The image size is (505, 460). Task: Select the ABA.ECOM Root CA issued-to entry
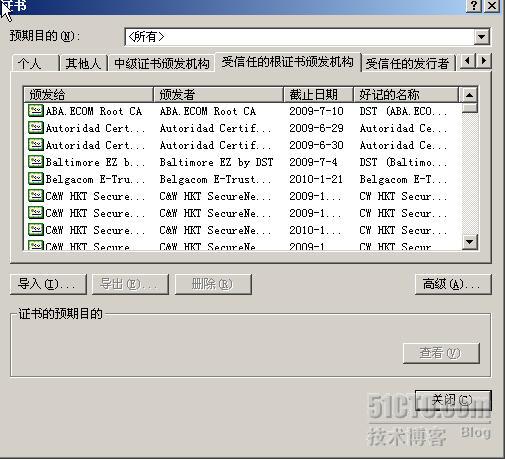click(94, 111)
